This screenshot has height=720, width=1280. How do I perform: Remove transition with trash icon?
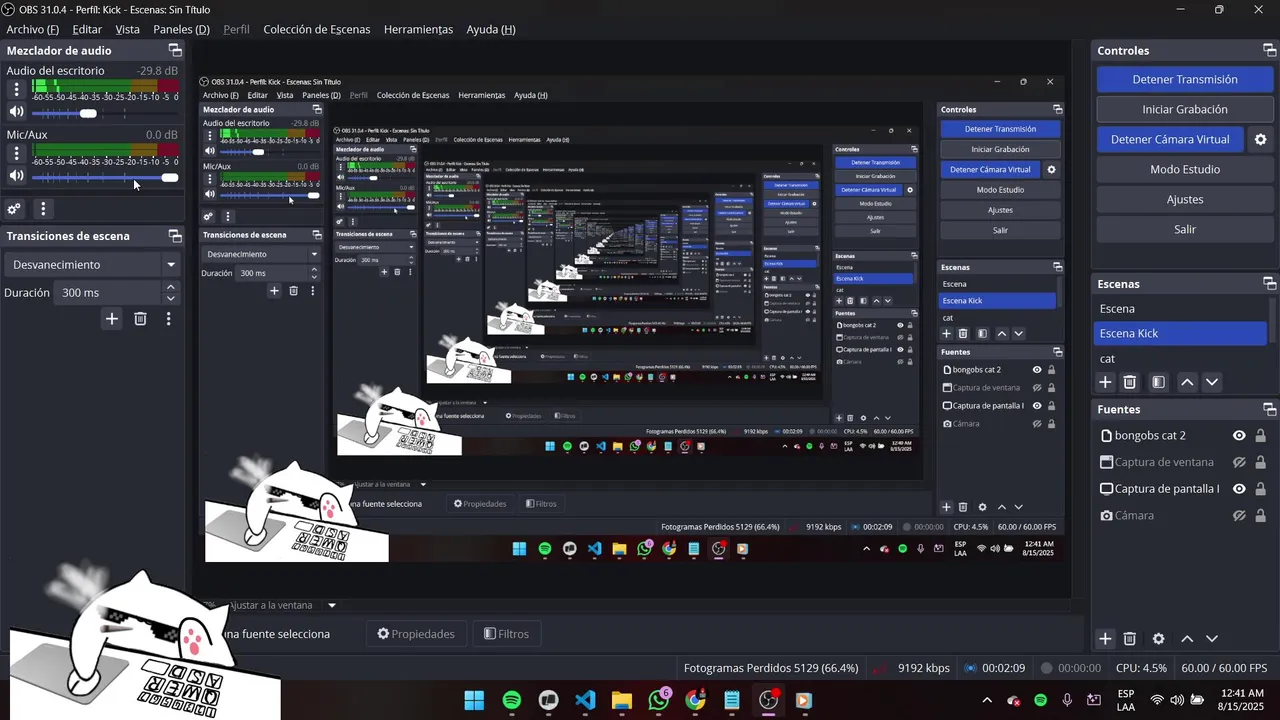point(140,319)
